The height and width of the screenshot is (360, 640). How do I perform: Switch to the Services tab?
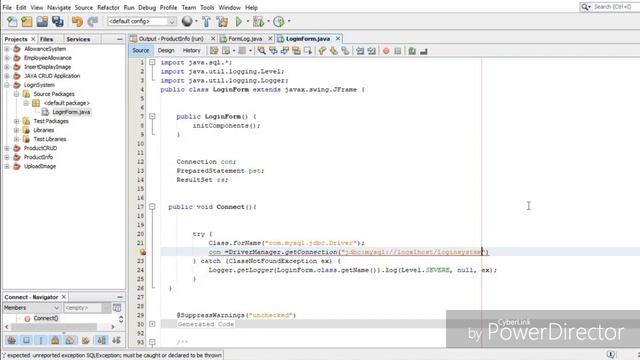[x=78, y=39]
